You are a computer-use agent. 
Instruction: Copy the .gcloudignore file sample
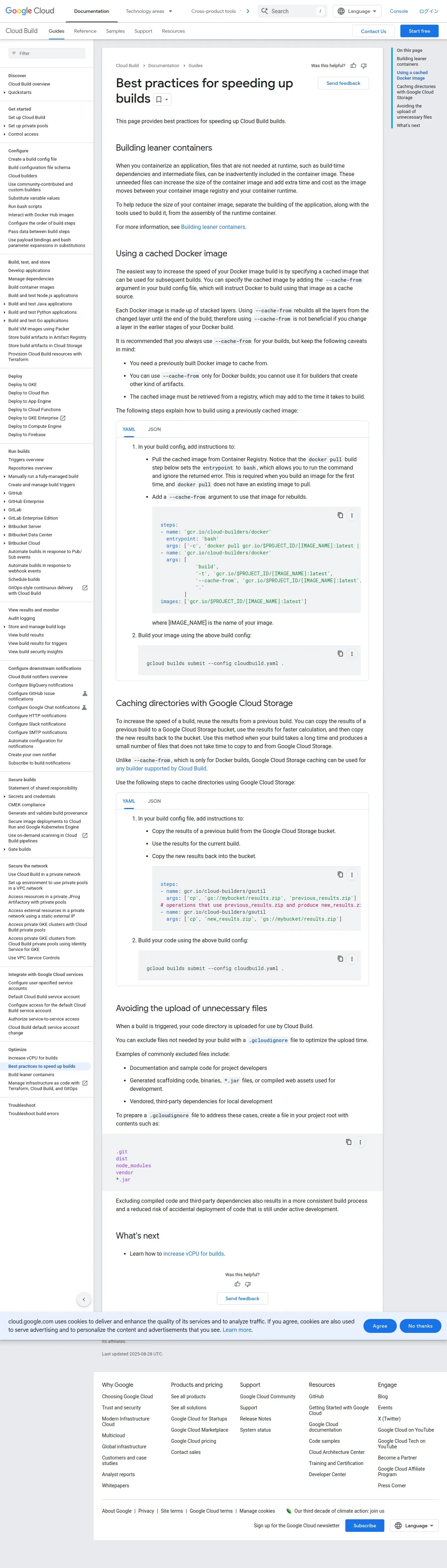click(349, 1141)
